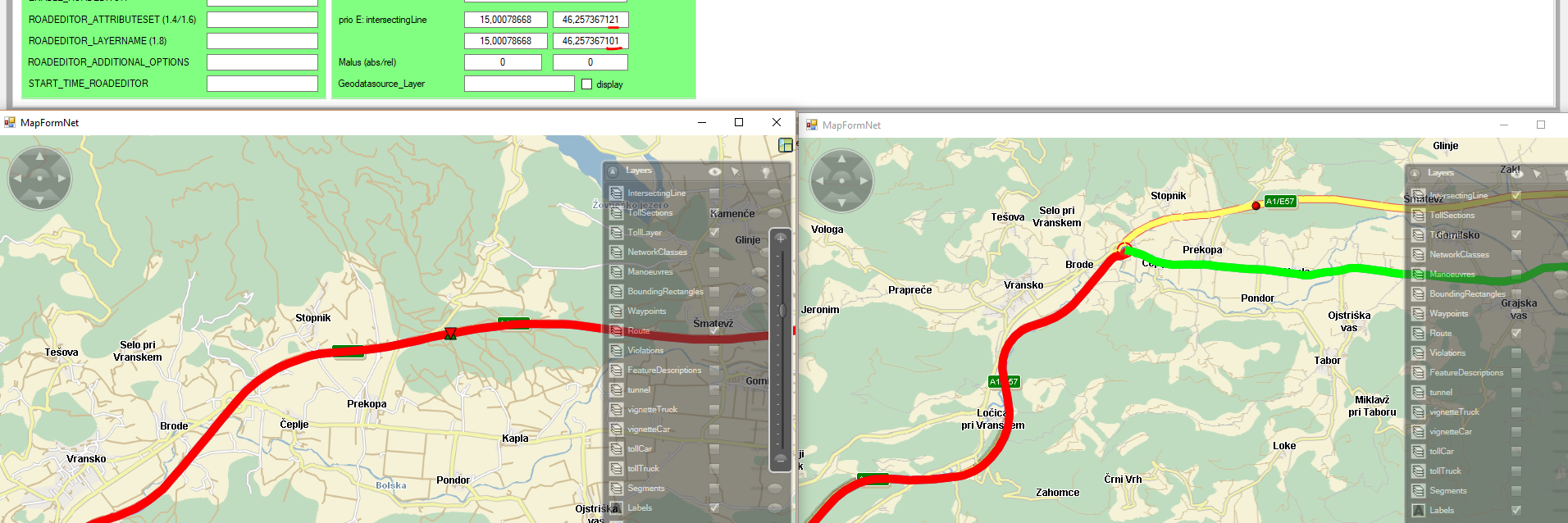Image resolution: width=1568 pixels, height=523 pixels.
Task: Collapse the right map Layers panel
Action: pyautogui.click(x=1415, y=174)
